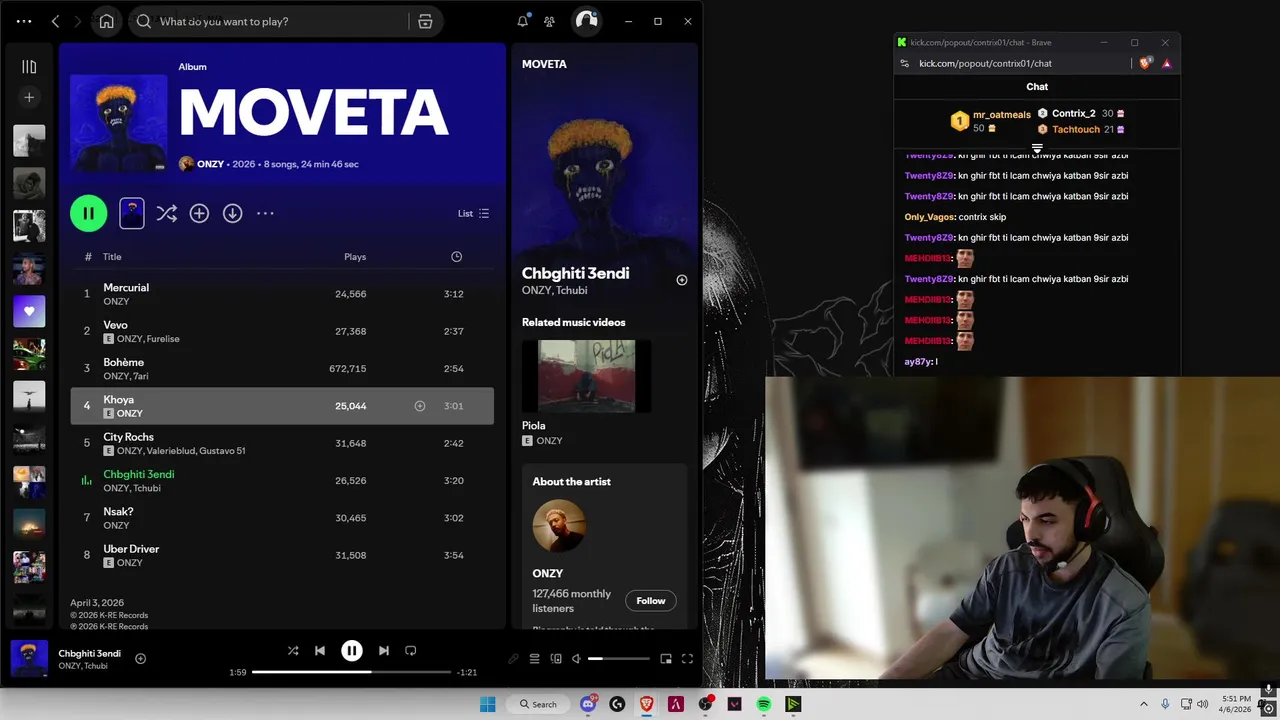The image size is (1280, 720).
Task: Open Spotify icon in taskbar
Action: (x=764, y=704)
